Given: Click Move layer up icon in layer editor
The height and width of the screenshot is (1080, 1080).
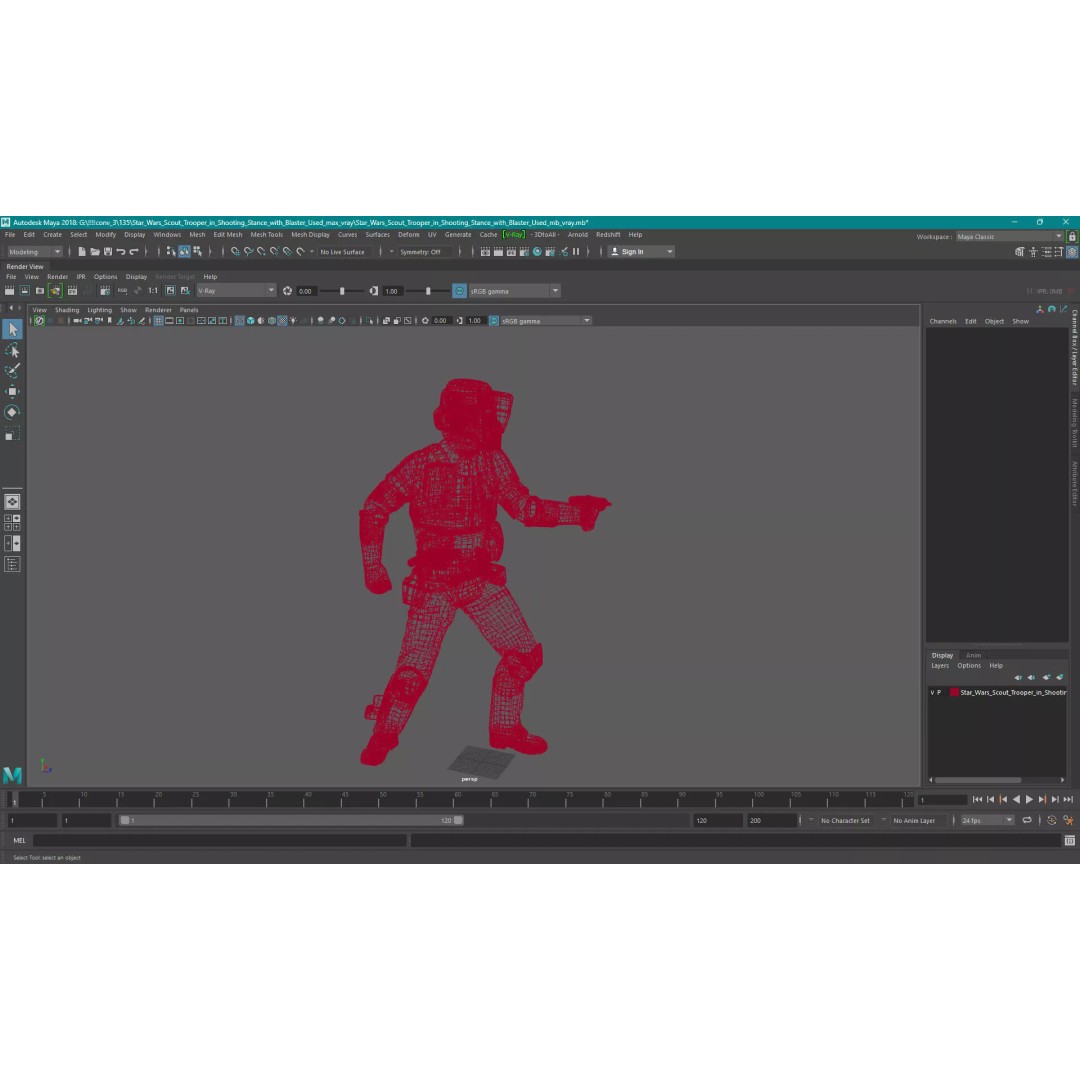Looking at the screenshot, I should click(x=1018, y=678).
